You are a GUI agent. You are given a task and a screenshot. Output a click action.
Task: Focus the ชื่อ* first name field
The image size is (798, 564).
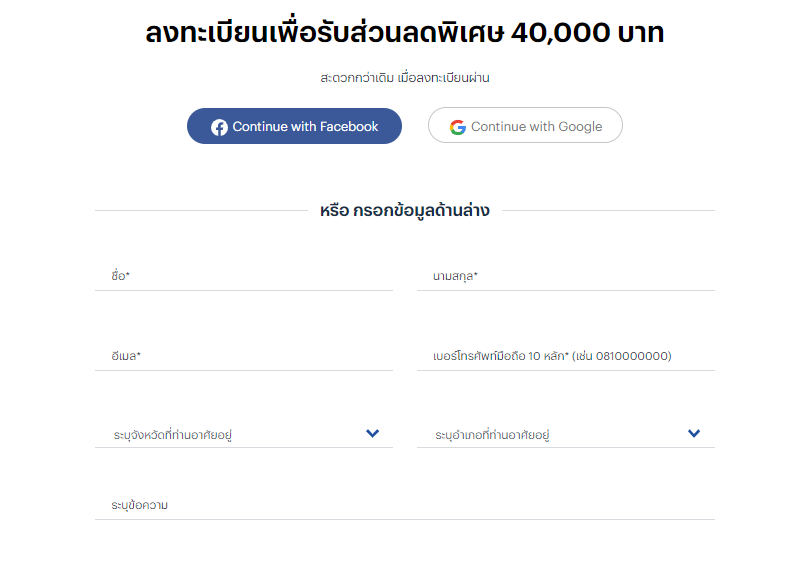pyautogui.click(x=244, y=276)
